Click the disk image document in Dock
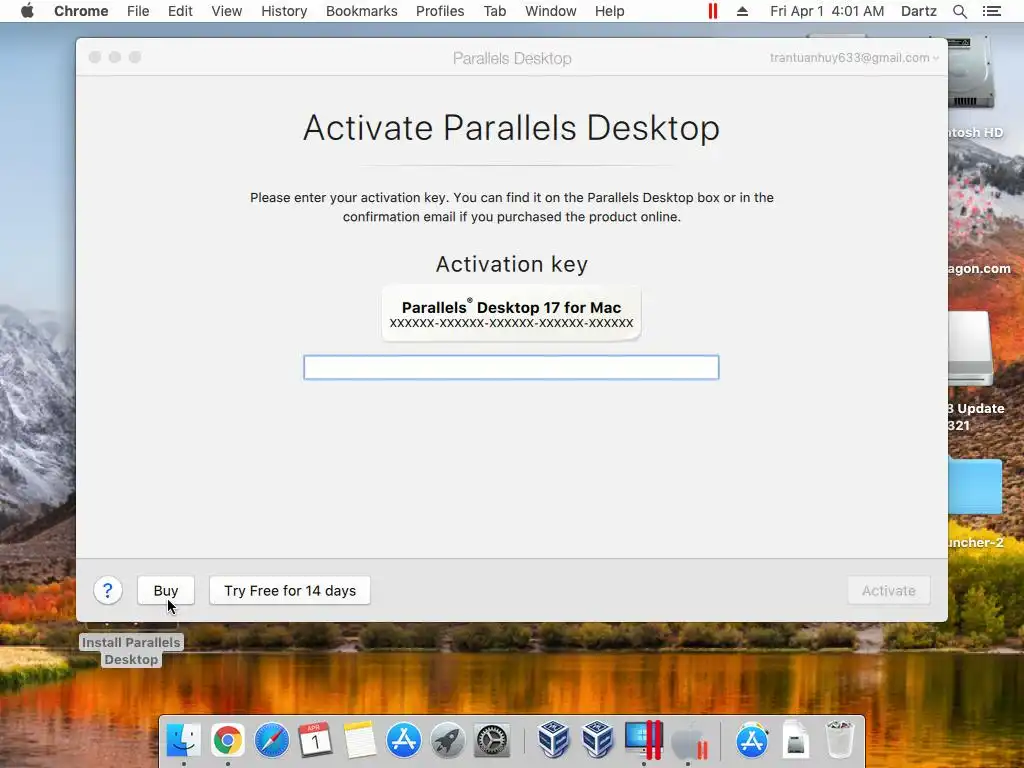Viewport: 1024px width, 768px height. (795, 740)
